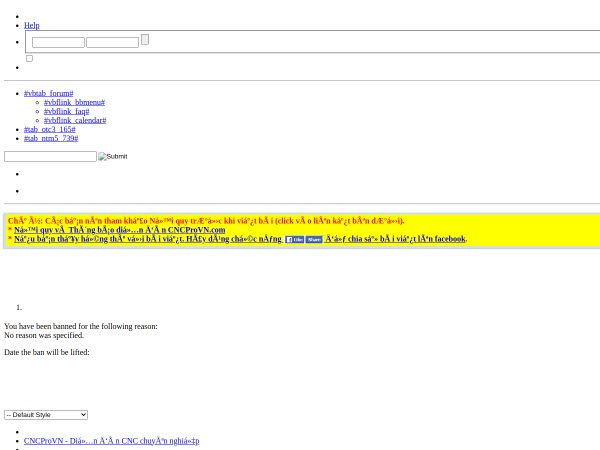Screen dimensions: 600x450
Task: Click the login submit button beside the password field
Action: 145,39
